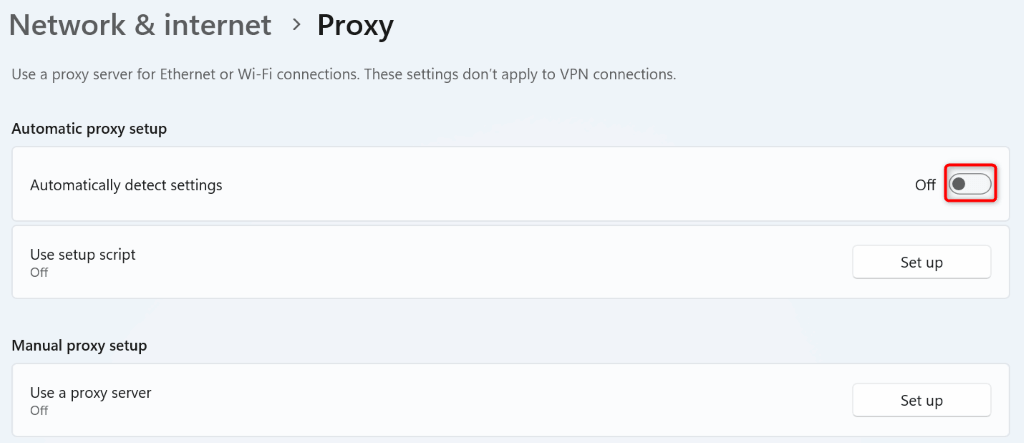
Task: Select the Automatically detect settings label
Action: click(126, 185)
